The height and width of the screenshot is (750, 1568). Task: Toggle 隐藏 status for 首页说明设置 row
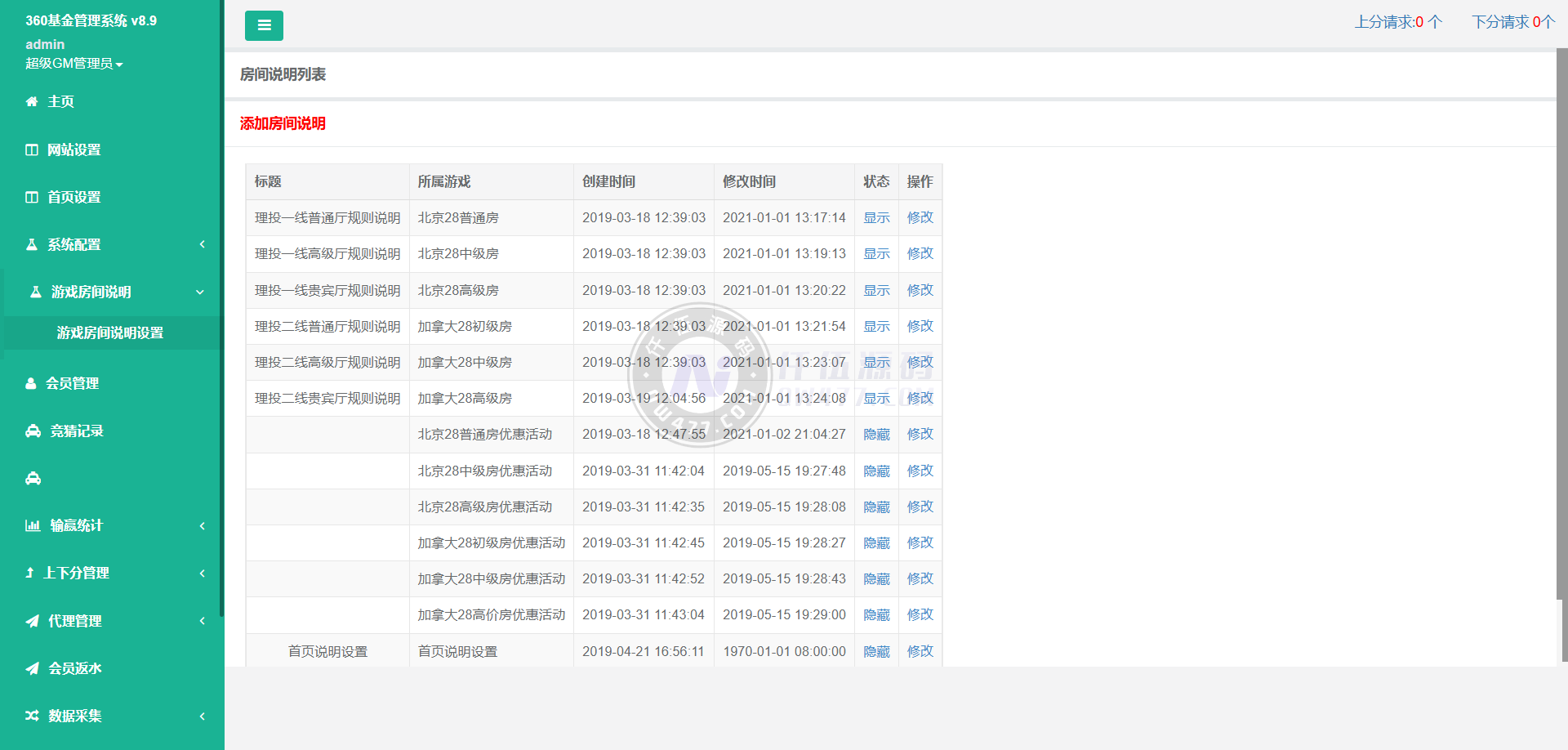tap(876, 652)
